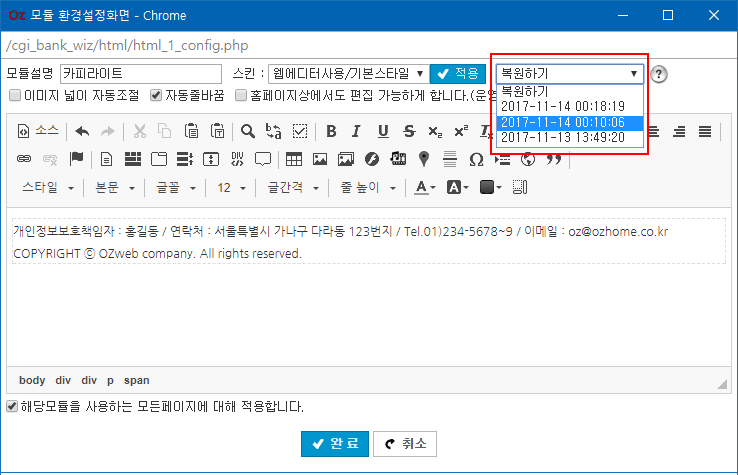
Task: Uncheck apply to all pages checkbox
Action: point(12,407)
